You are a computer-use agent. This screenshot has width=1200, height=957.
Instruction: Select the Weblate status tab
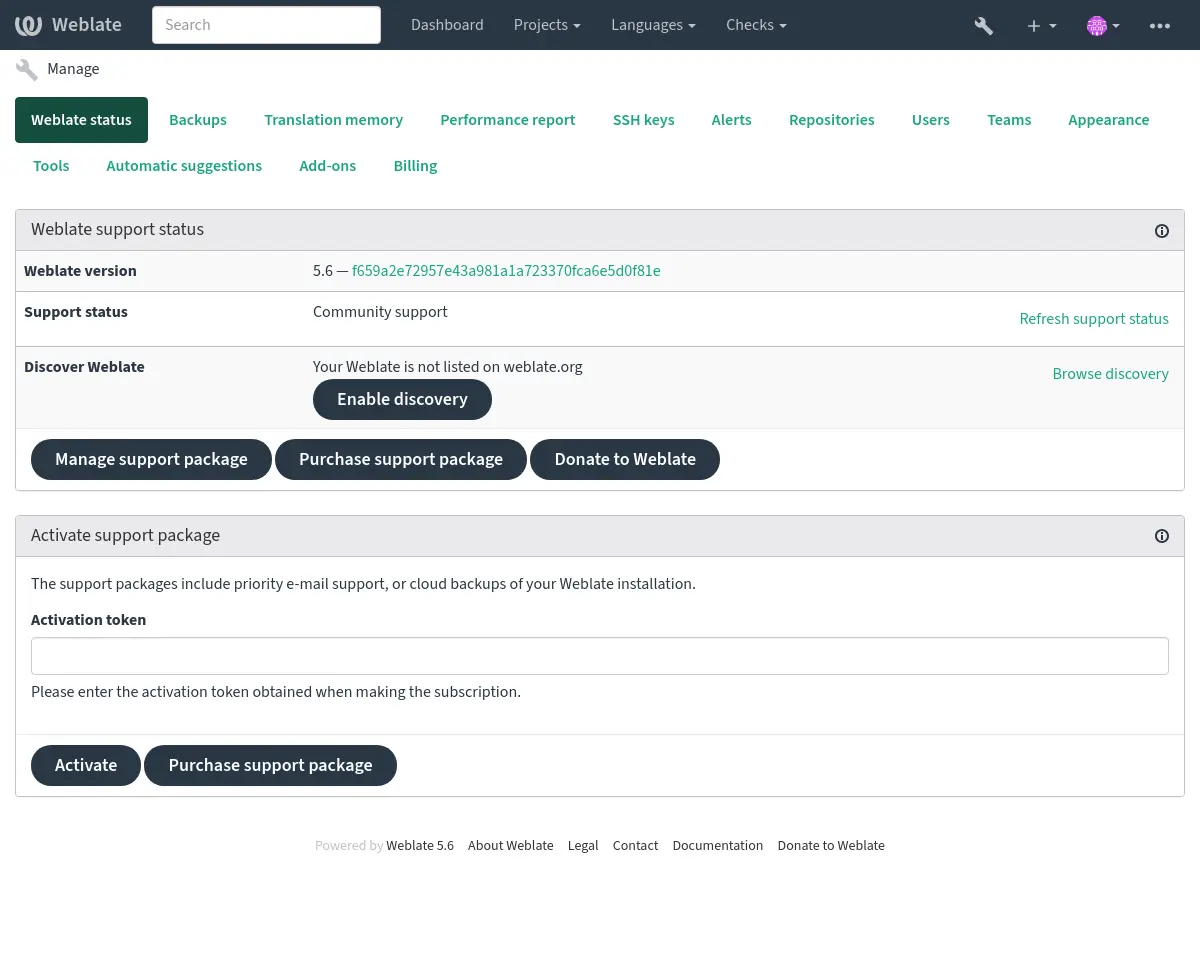coord(81,120)
